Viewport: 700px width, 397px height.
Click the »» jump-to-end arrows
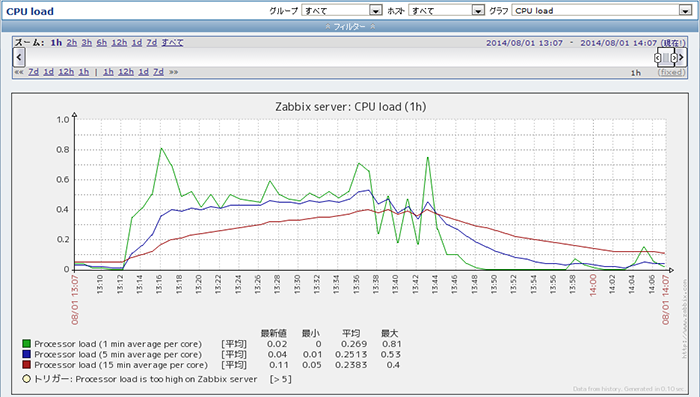174,71
